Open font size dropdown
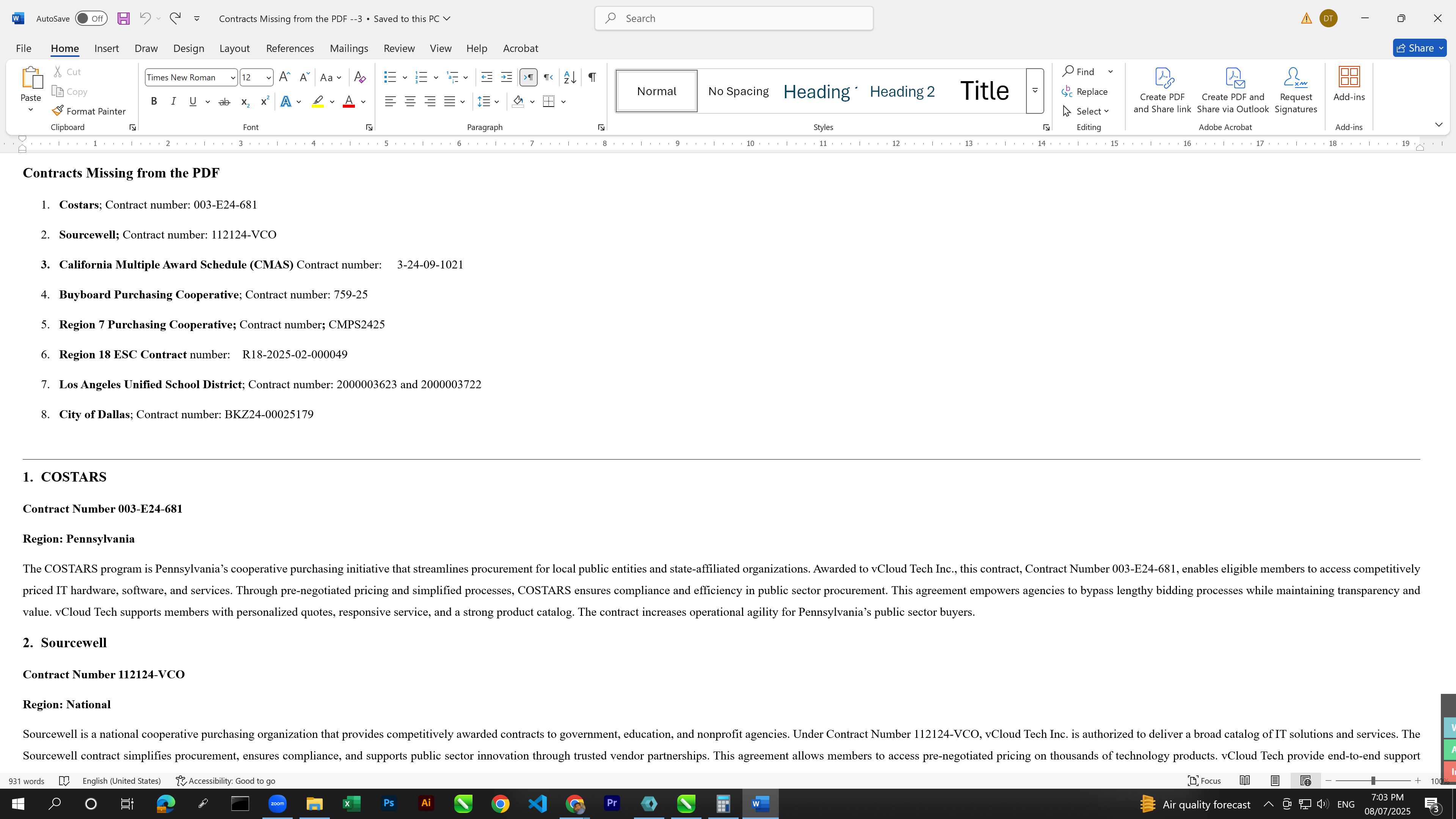 268,77
